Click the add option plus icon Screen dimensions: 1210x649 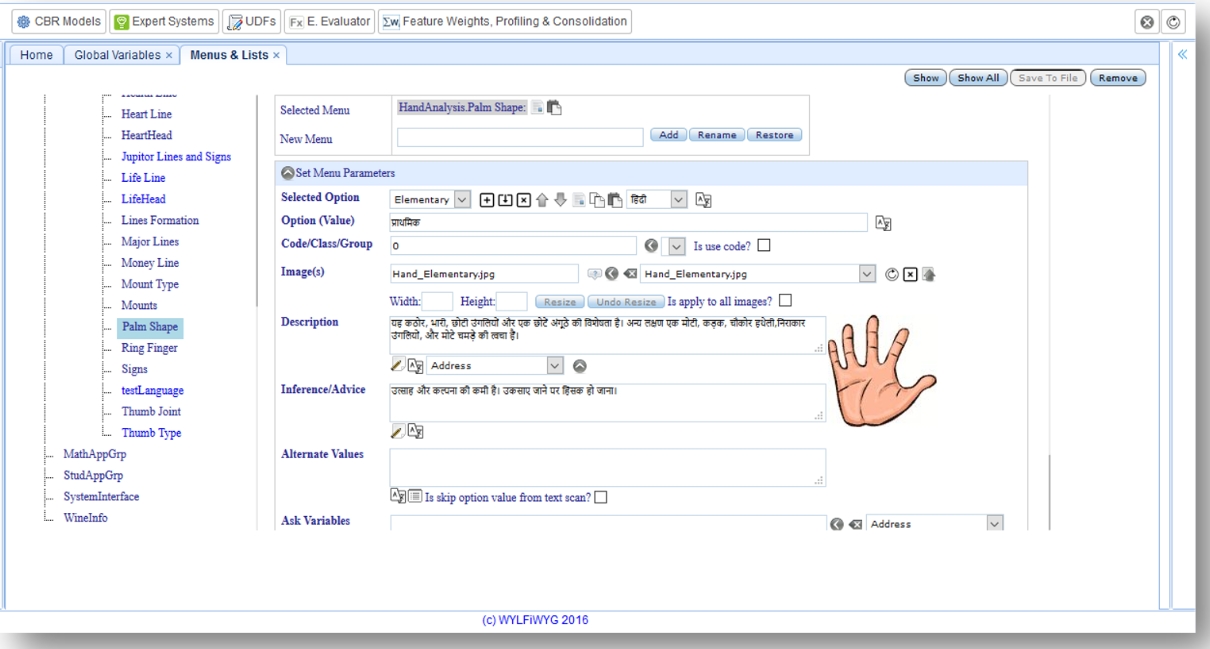(x=487, y=199)
